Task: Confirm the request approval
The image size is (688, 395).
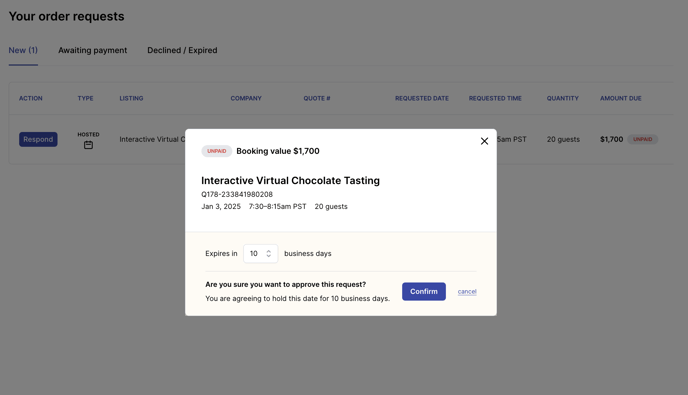Action: (x=423, y=291)
